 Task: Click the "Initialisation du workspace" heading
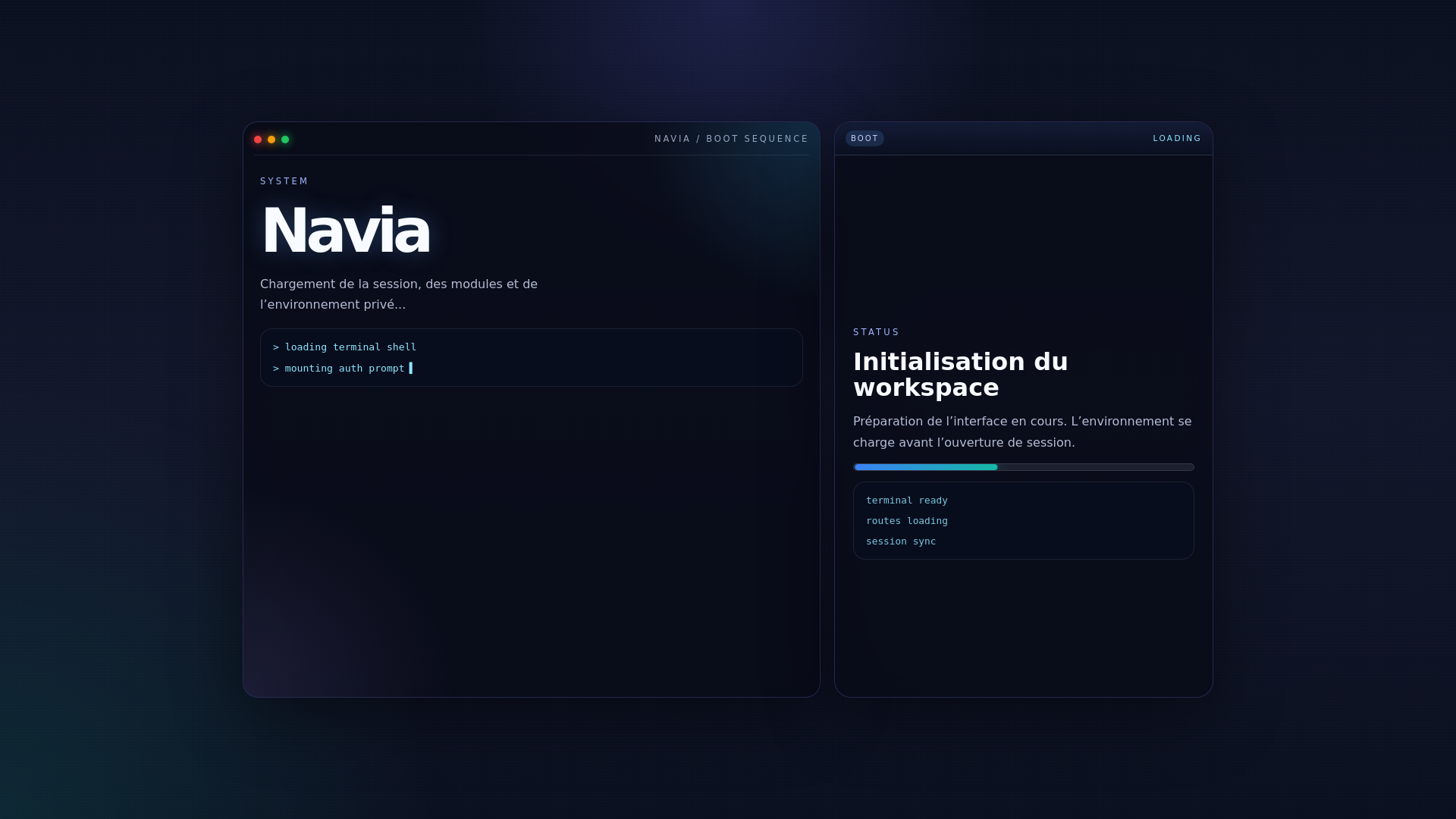(x=961, y=375)
